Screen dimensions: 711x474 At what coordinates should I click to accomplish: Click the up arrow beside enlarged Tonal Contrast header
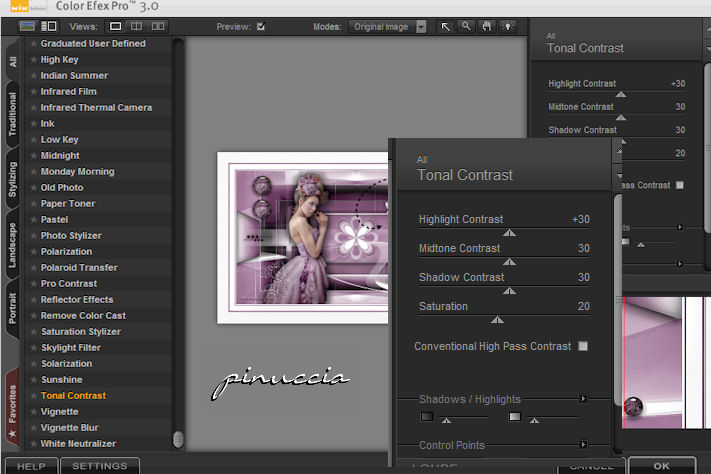(619, 150)
